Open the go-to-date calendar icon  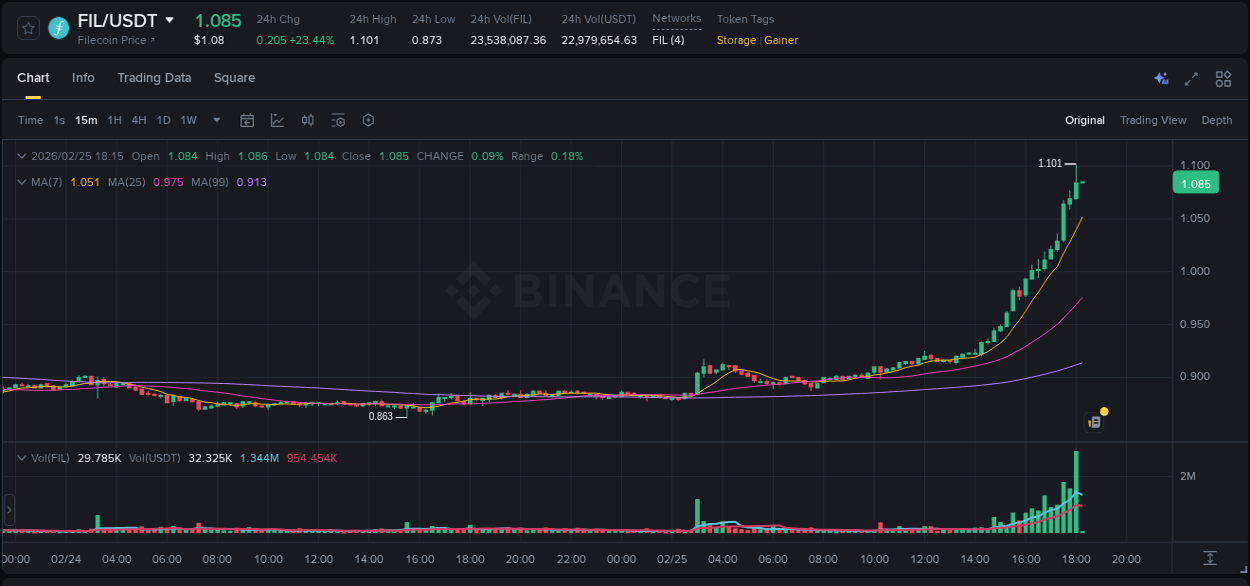click(247, 120)
